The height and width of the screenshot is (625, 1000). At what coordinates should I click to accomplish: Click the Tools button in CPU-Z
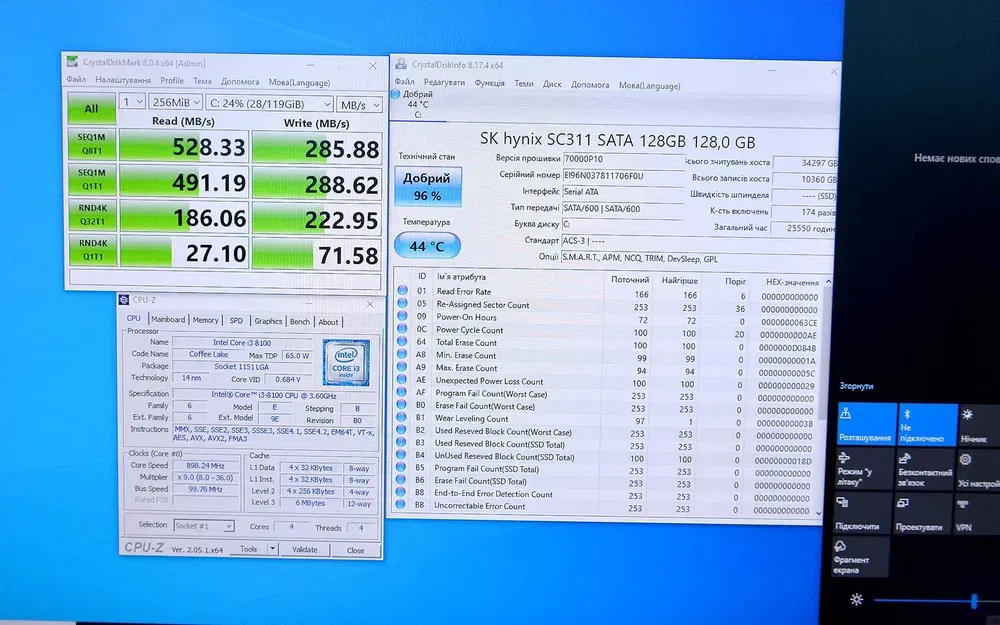point(248,548)
